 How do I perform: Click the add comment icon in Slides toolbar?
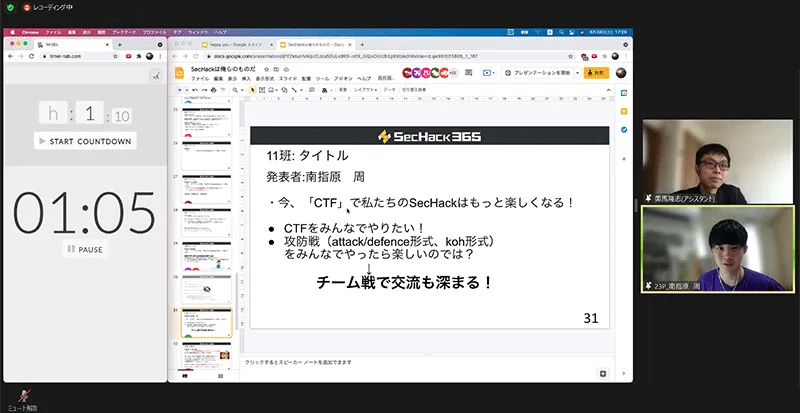[x=312, y=90]
